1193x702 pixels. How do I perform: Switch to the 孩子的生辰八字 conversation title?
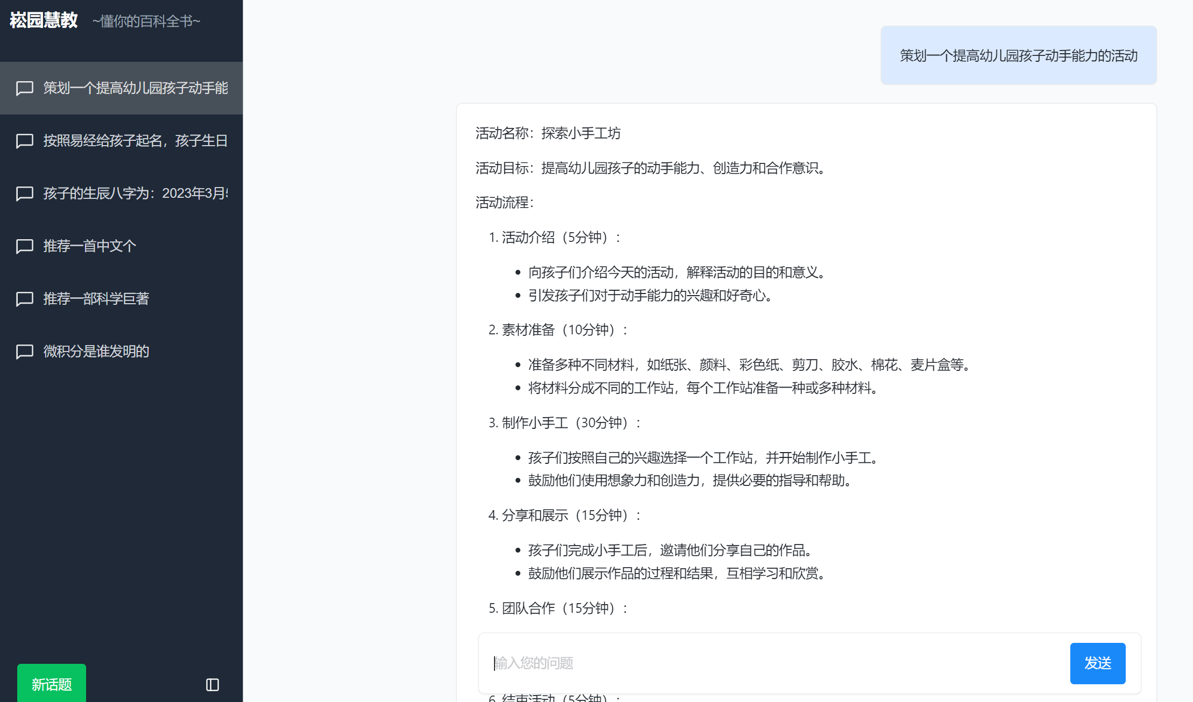pyautogui.click(x=135, y=193)
